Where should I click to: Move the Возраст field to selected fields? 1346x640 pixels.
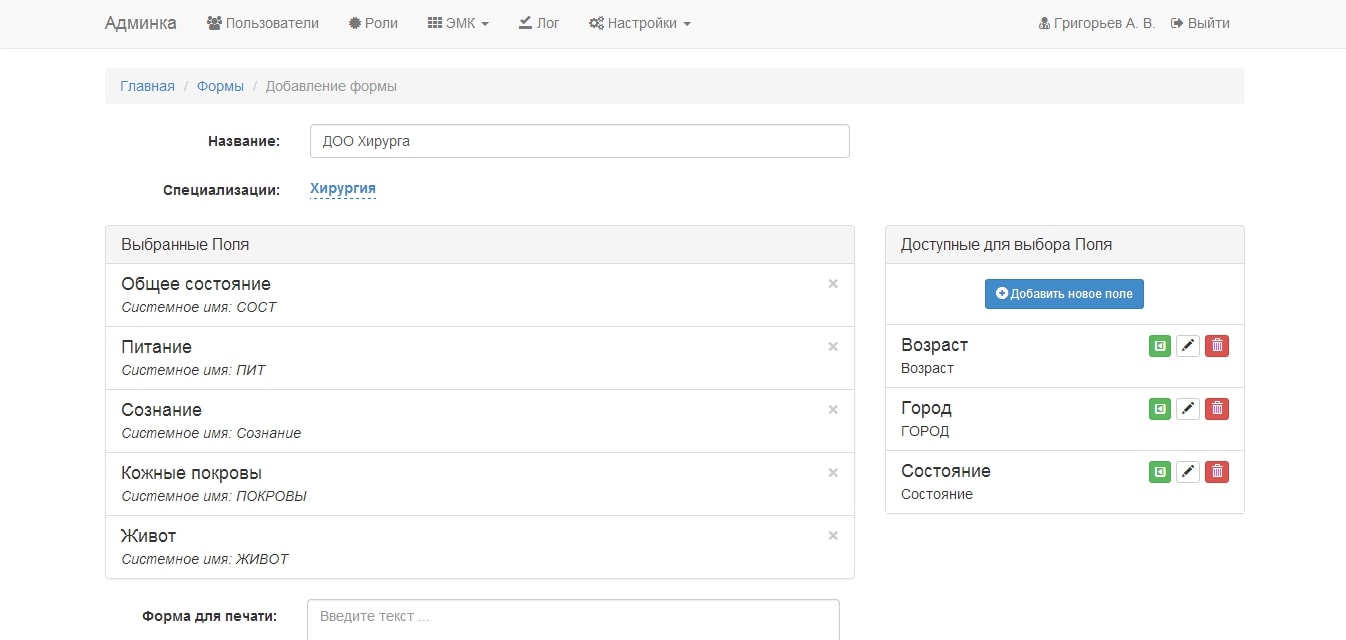click(x=1159, y=346)
